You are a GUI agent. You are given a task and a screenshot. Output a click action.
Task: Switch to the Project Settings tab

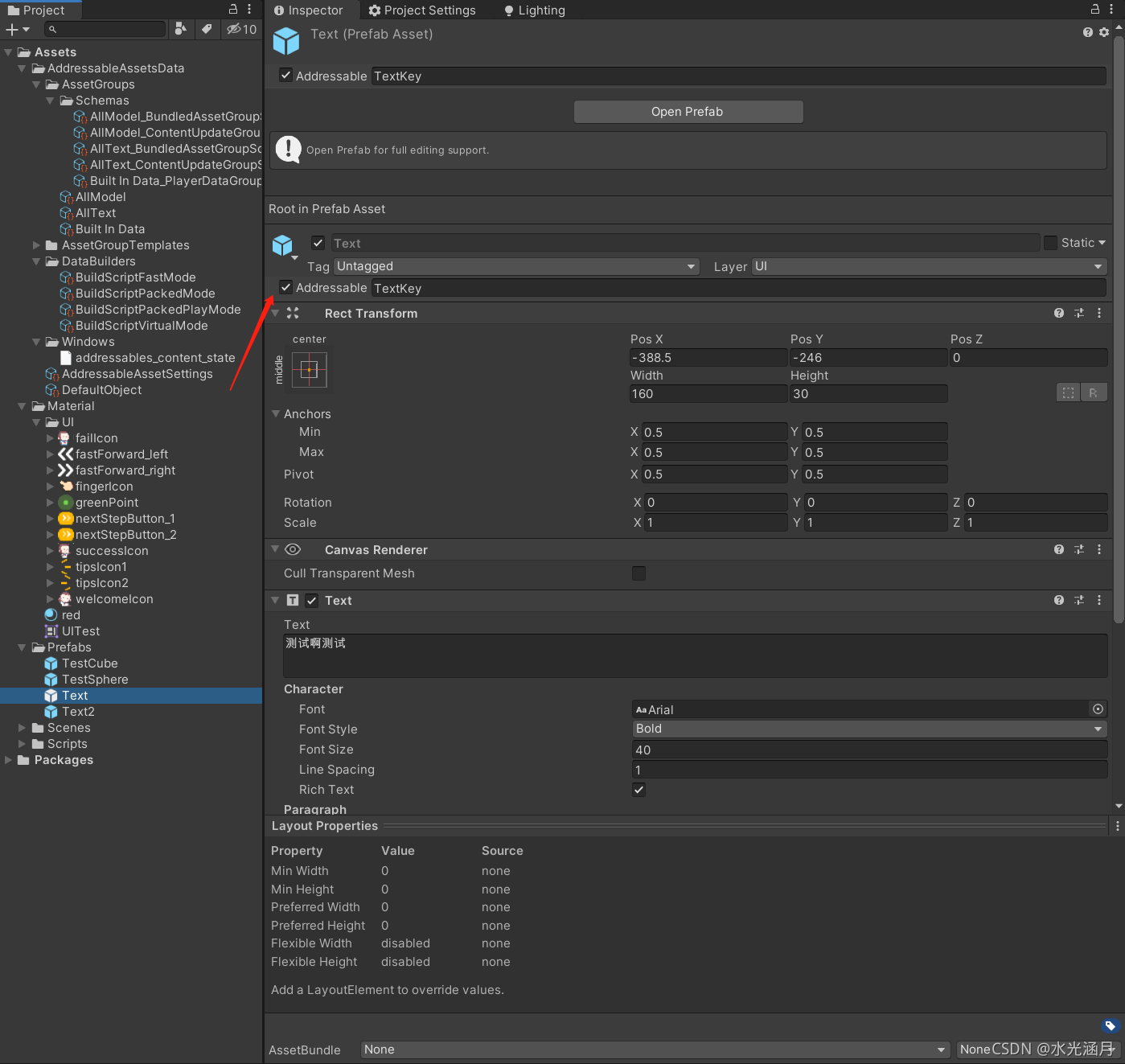(422, 10)
